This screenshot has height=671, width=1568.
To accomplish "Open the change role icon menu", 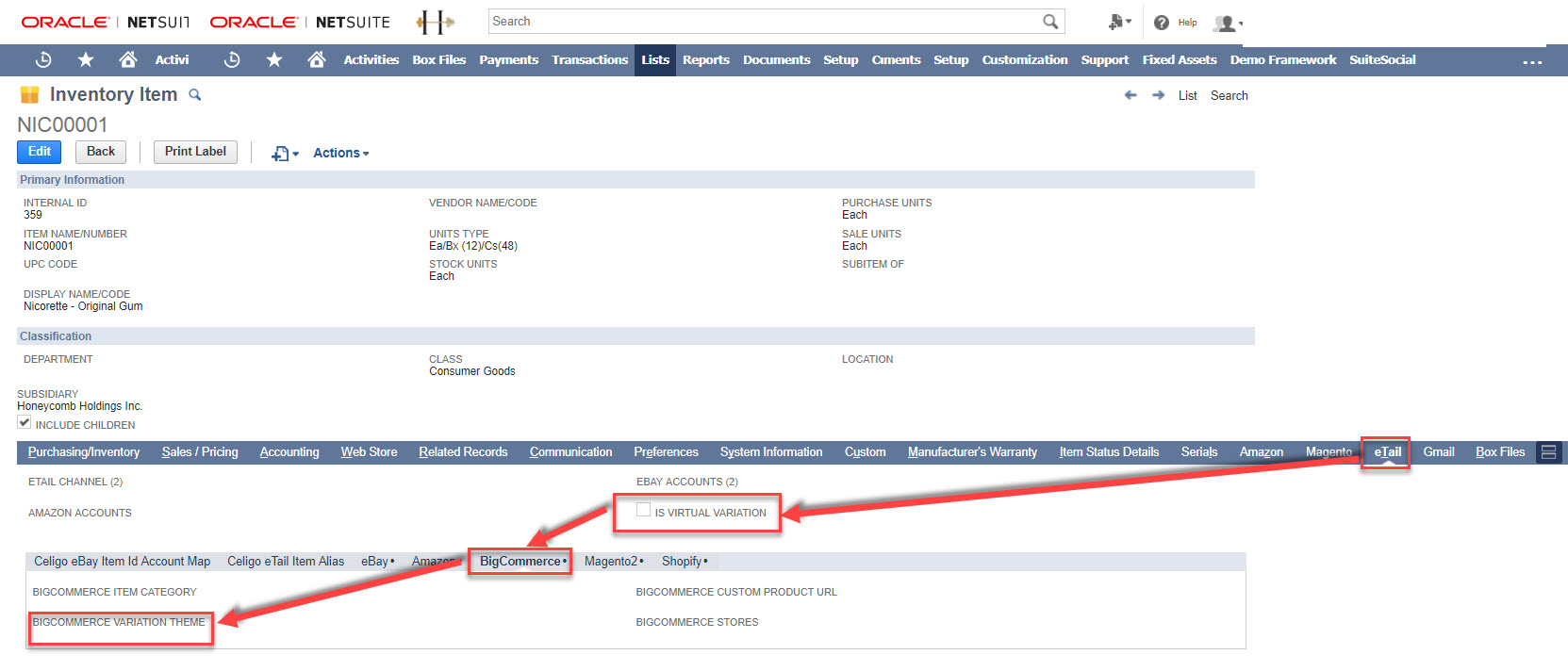I will pyautogui.click(x=1119, y=22).
